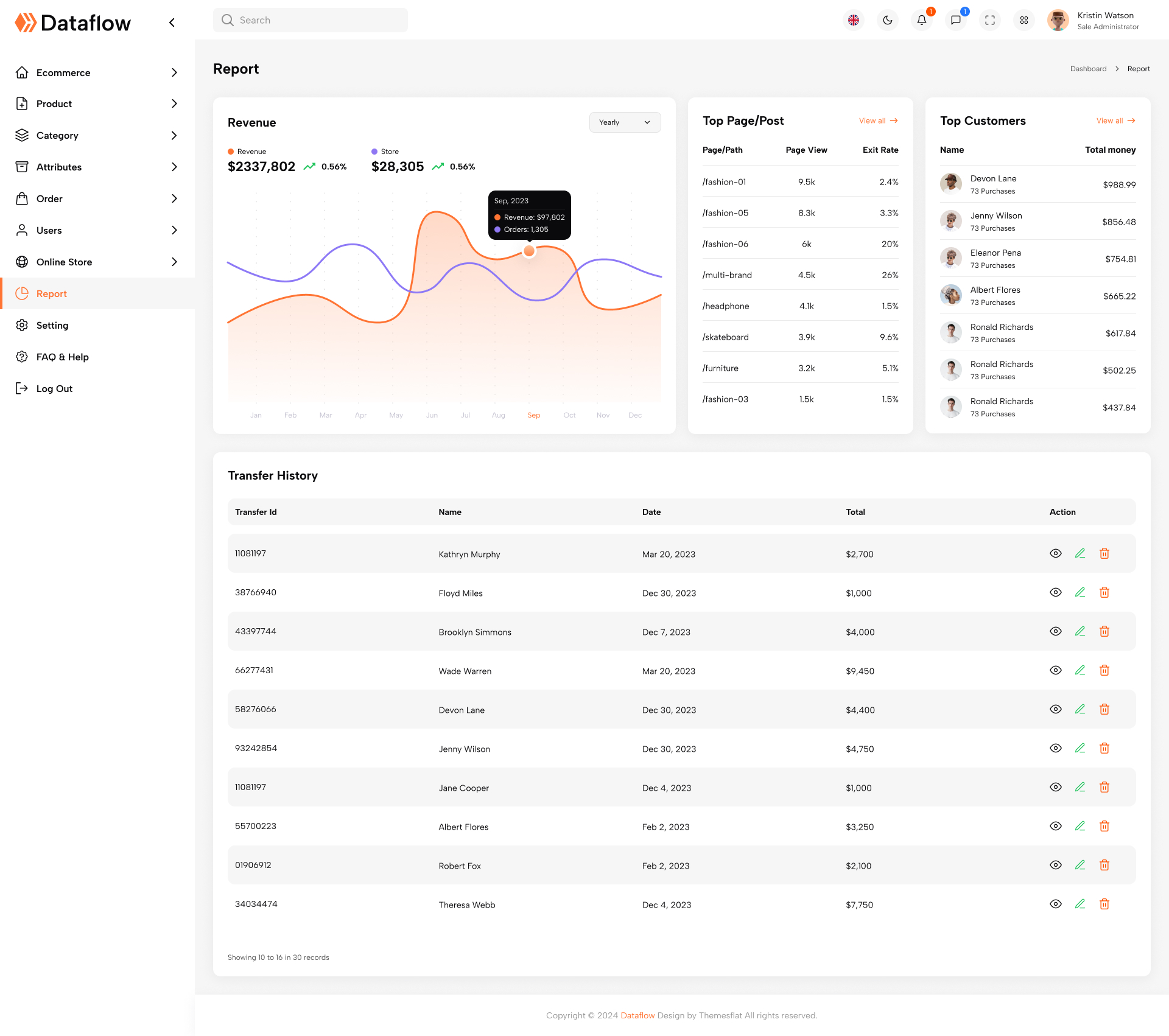The image size is (1169, 1036).
Task: Open Setting from the sidebar gear icon
Action: 23,325
